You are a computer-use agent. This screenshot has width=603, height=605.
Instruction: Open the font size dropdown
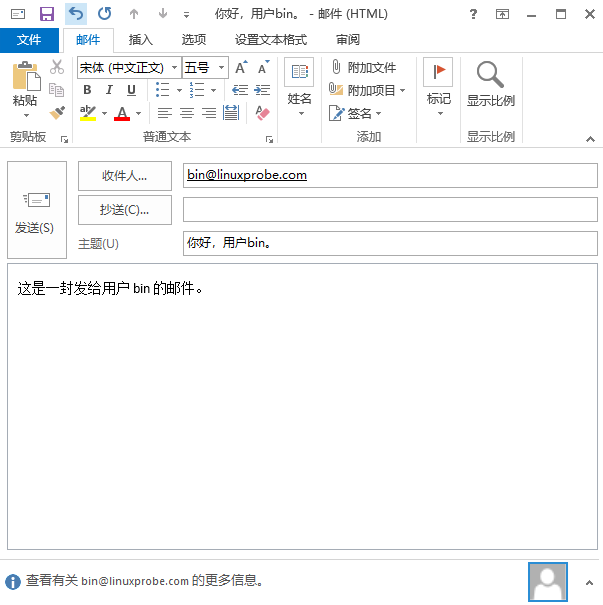222,68
